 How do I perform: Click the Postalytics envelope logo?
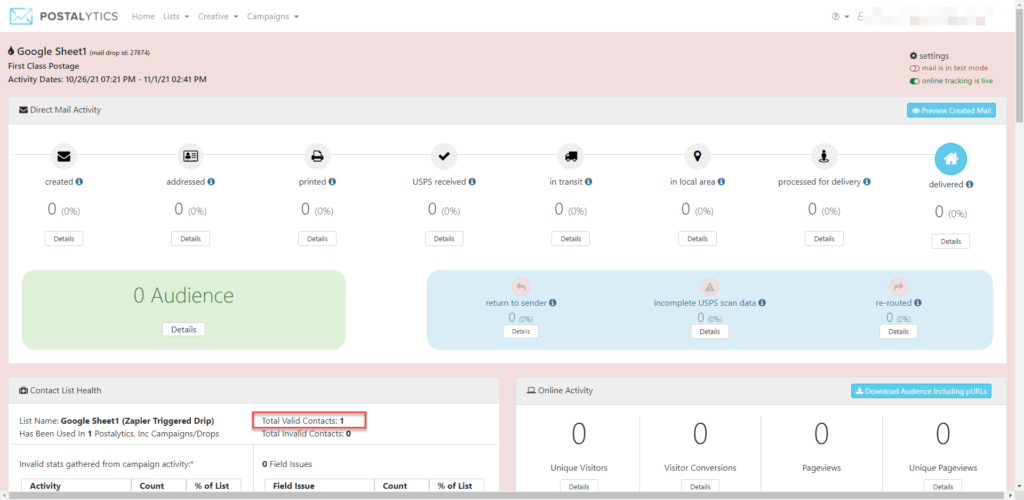tap(23, 16)
